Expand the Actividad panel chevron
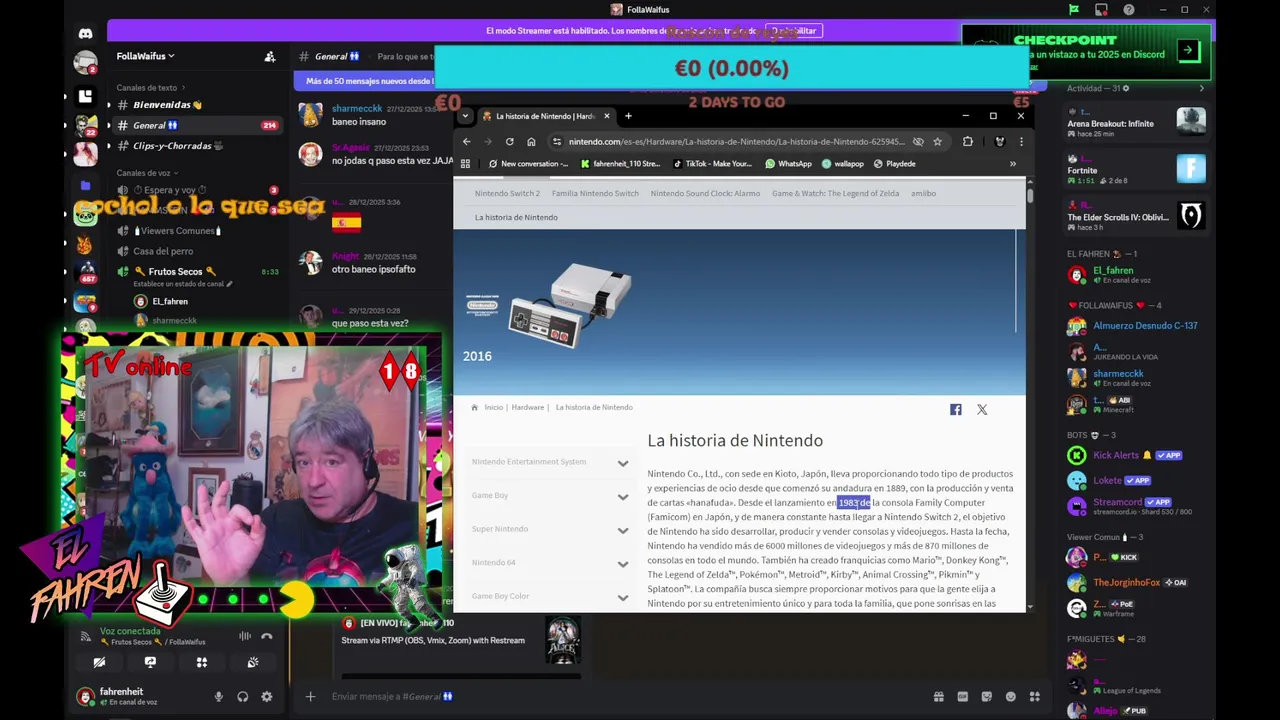 point(1202,88)
